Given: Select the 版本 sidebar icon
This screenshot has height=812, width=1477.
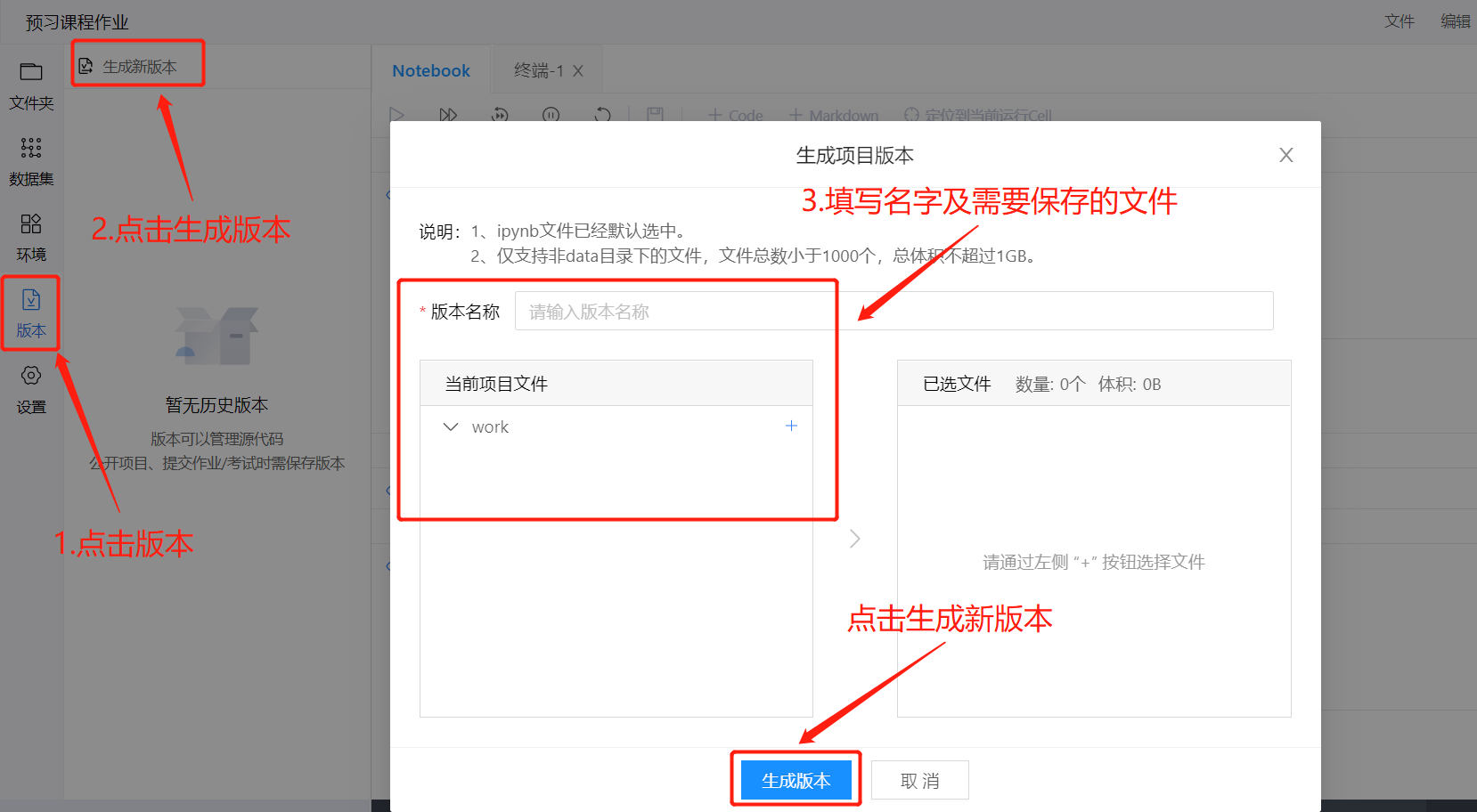Looking at the screenshot, I should tap(31, 313).
